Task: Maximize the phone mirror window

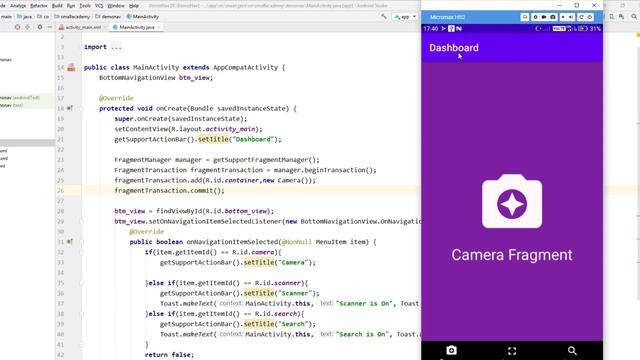Action: pyautogui.click(x=577, y=5)
